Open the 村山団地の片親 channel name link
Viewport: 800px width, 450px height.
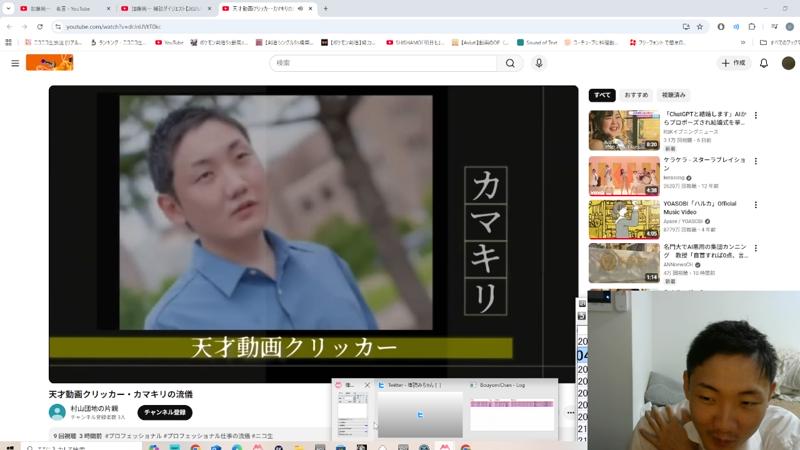[x=94, y=409]
